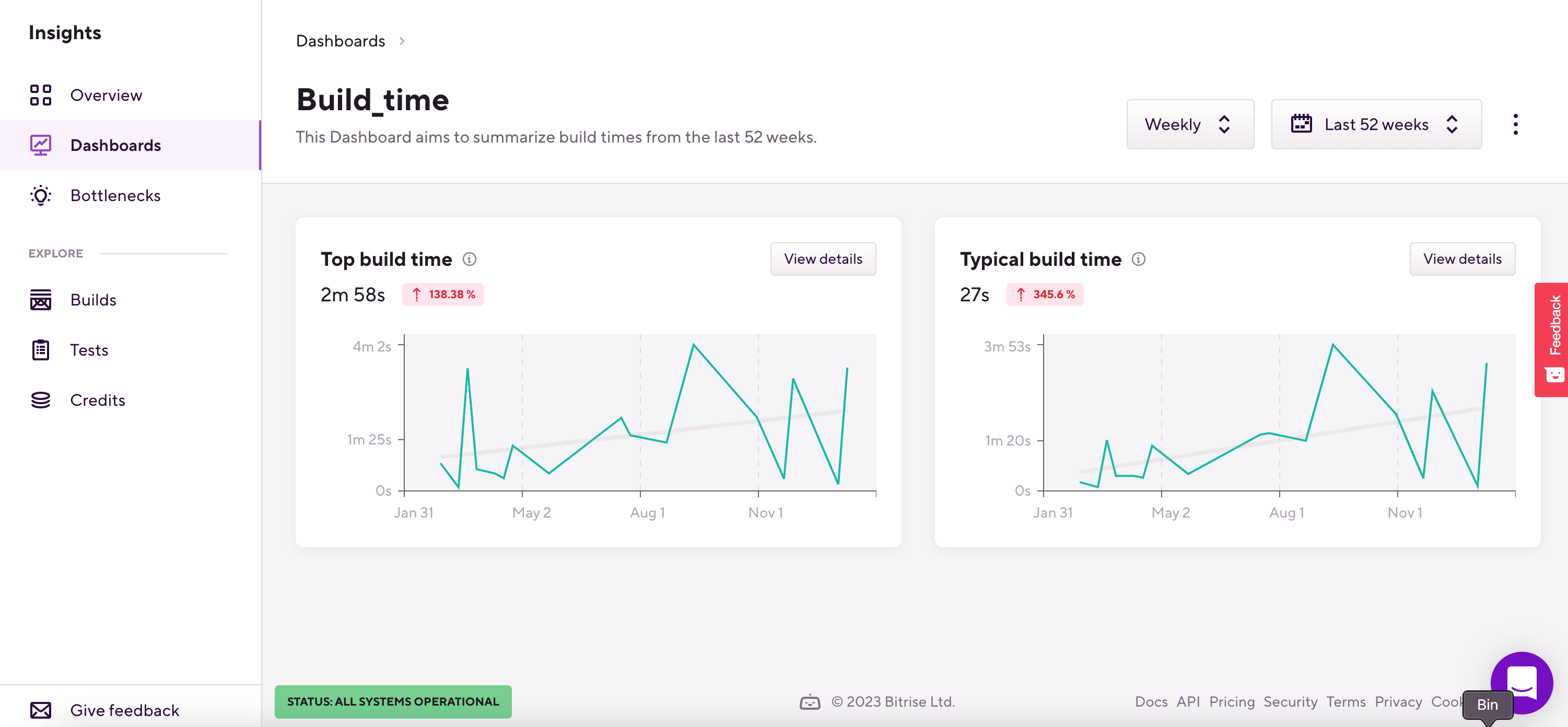This screenshot has width=1568, height=727.
Task: Open the Weekly frequency dropdown
Action: coord(1190,124)
